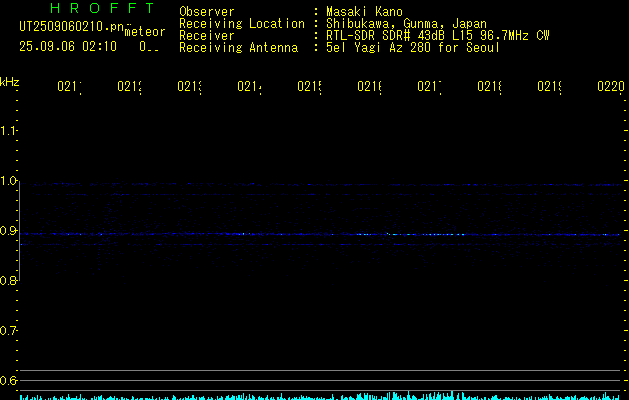
Task: Click the 0.8 kHz axis label
Action: 8,280
